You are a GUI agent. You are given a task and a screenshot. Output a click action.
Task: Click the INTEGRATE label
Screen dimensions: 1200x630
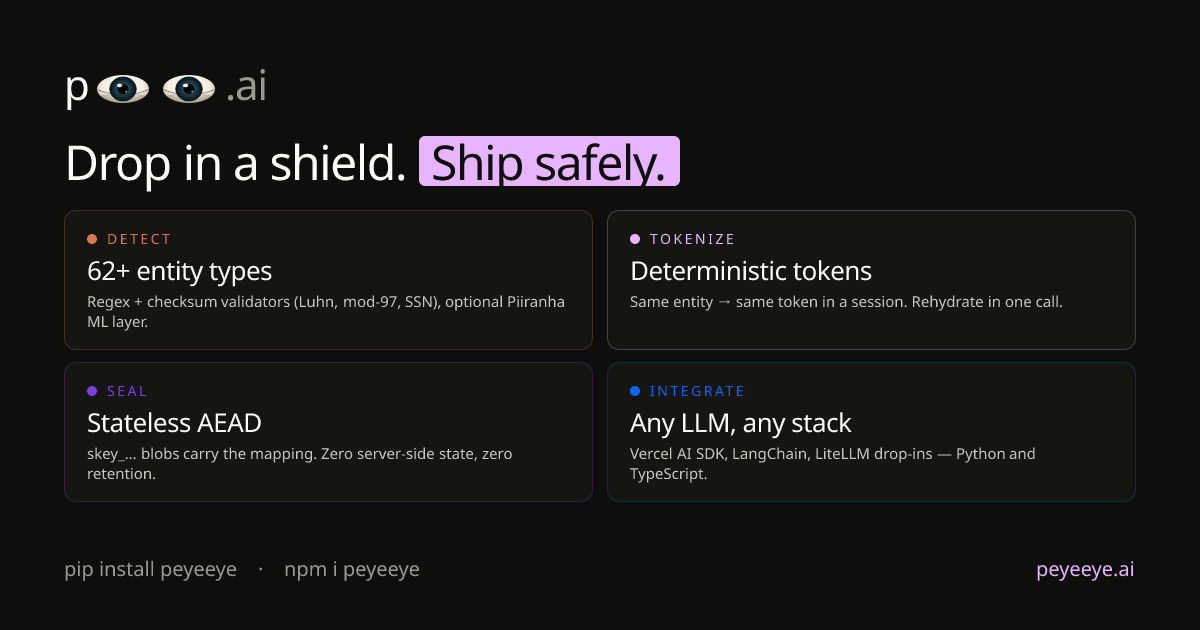click(x=697, y=391)
